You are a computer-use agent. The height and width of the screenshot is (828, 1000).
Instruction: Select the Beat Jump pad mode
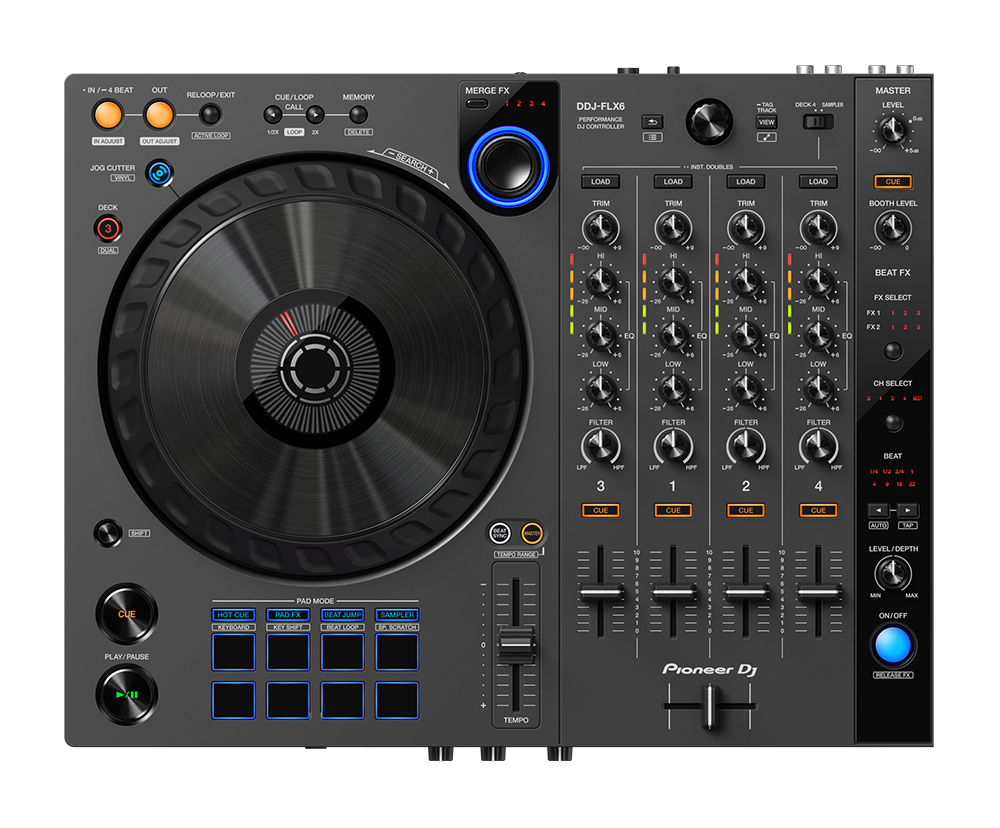pyautogui.click(x=342, y=614)
